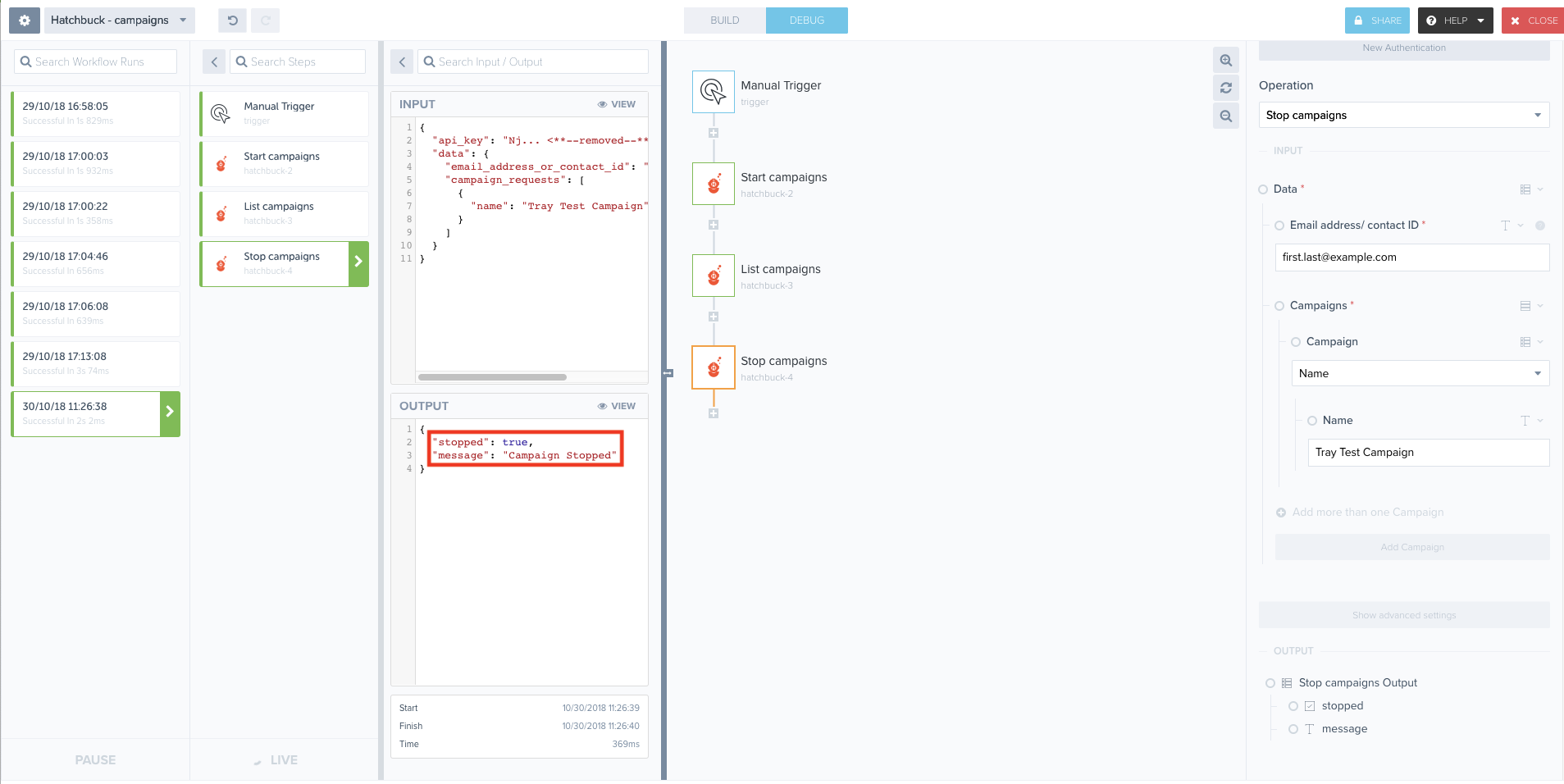Zoom in on the workflow canvas
1564x784 pixels.
(1225, 61)
